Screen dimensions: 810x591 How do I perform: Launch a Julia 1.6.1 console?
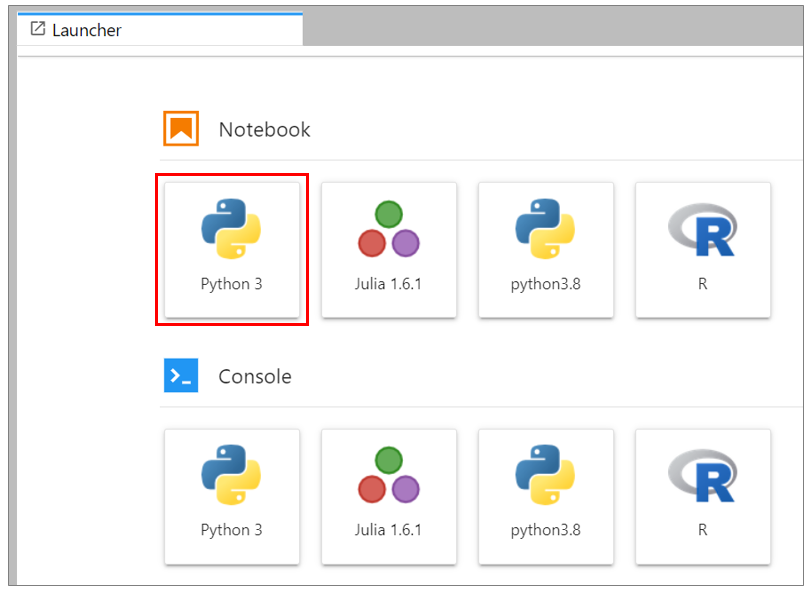pyautogui.click(x=389, y=496)
